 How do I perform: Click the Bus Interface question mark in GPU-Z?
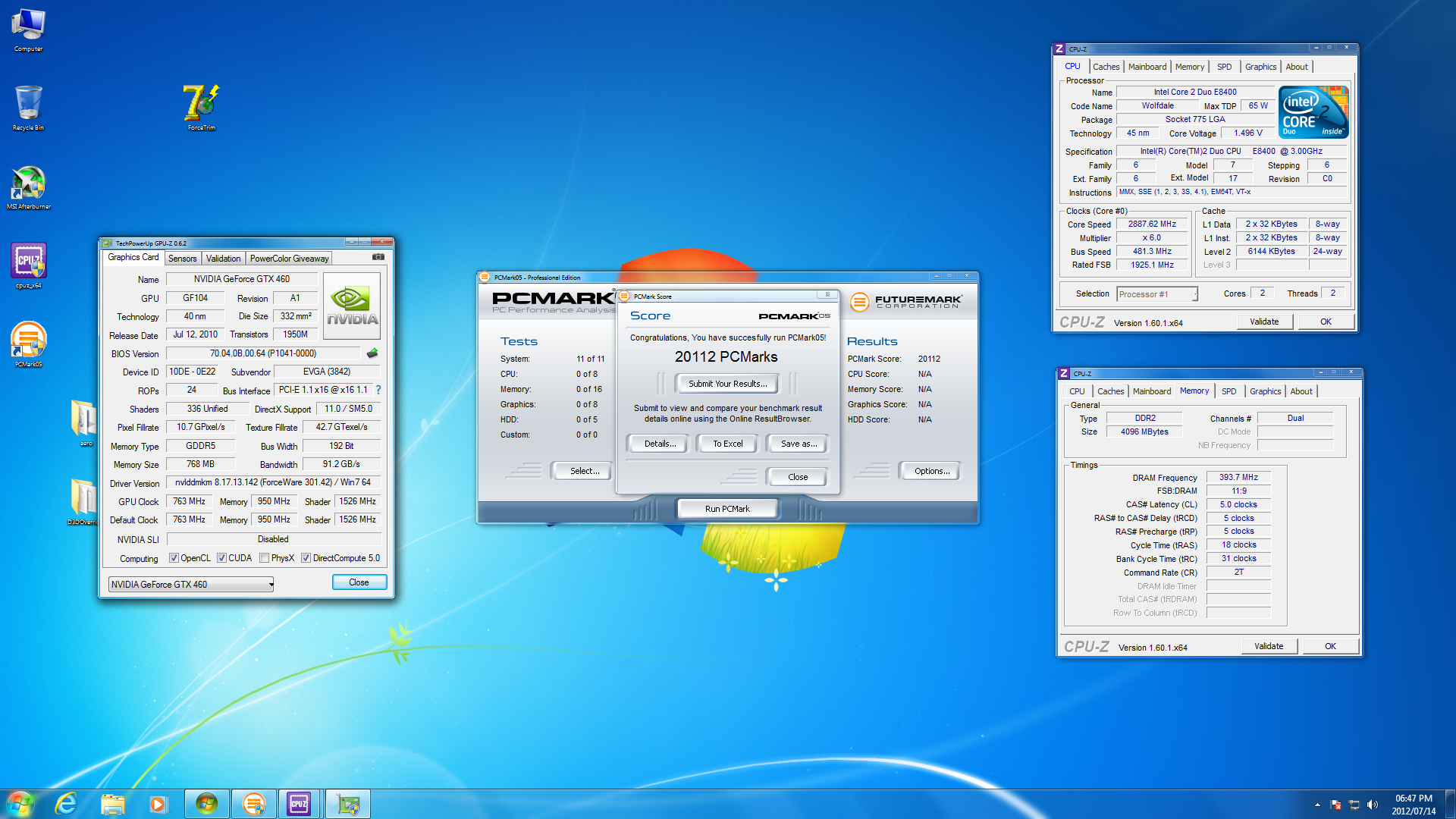click(378, 390)
